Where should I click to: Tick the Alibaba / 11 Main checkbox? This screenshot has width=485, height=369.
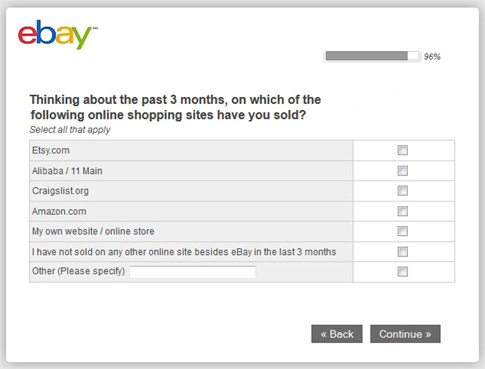tap(403, 171)
